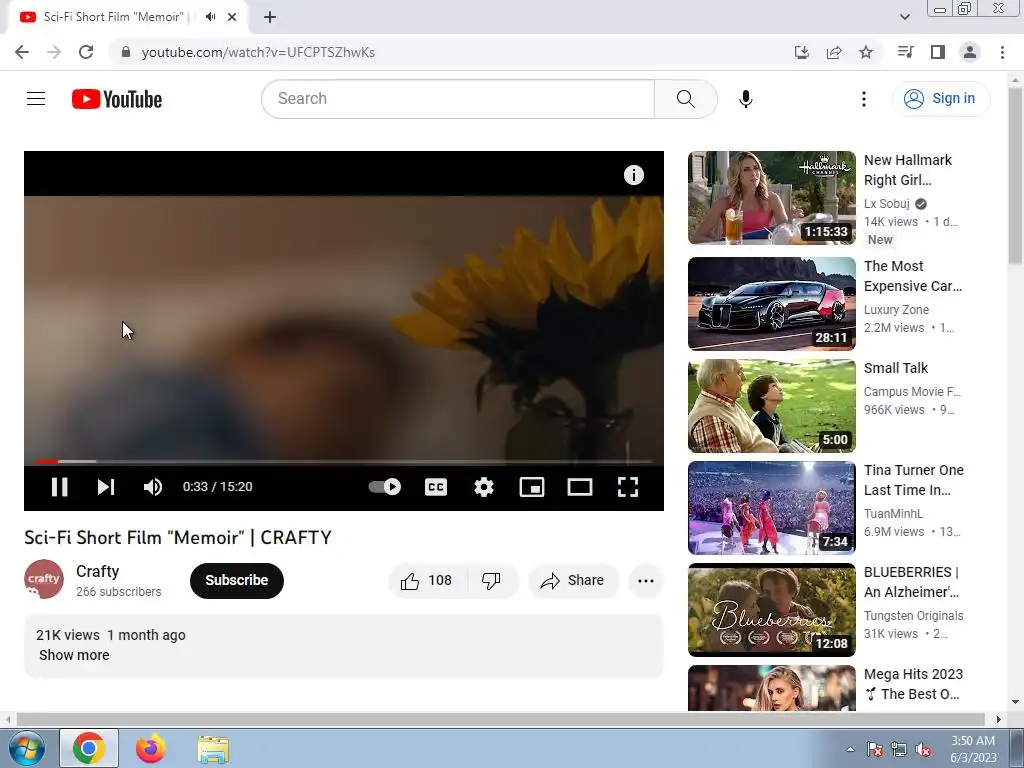
Task: Go back in browser history
Action: point(22,52)
